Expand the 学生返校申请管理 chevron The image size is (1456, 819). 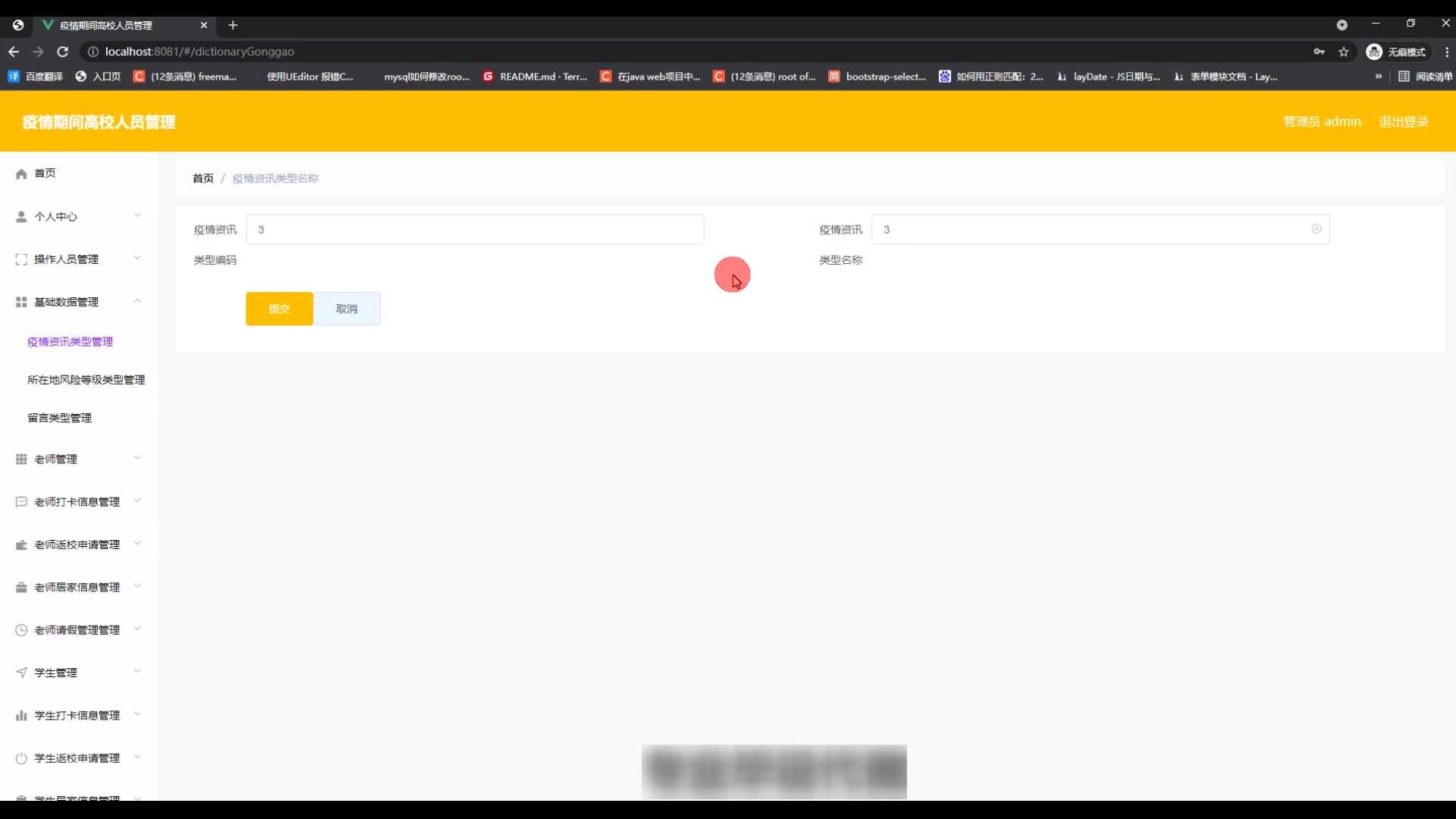(x=137, y=757)
